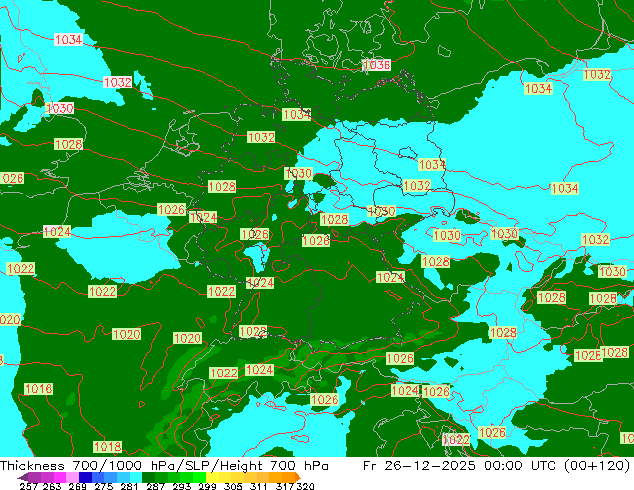Click the legend value 257
Screen dimensions: 634x490
(29, 486)
